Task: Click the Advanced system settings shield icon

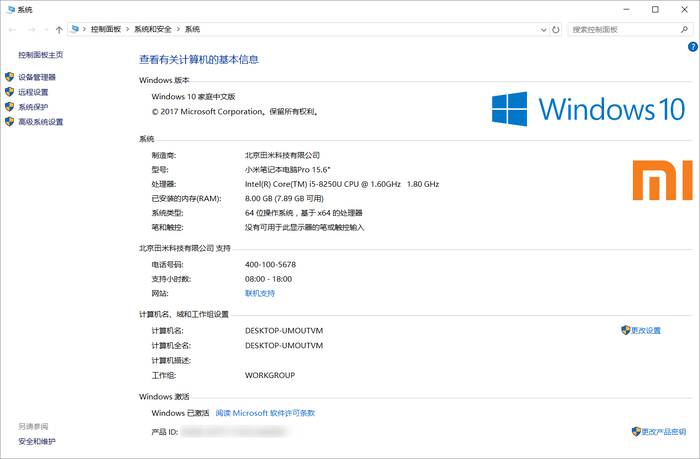Action: pos(9,121)
